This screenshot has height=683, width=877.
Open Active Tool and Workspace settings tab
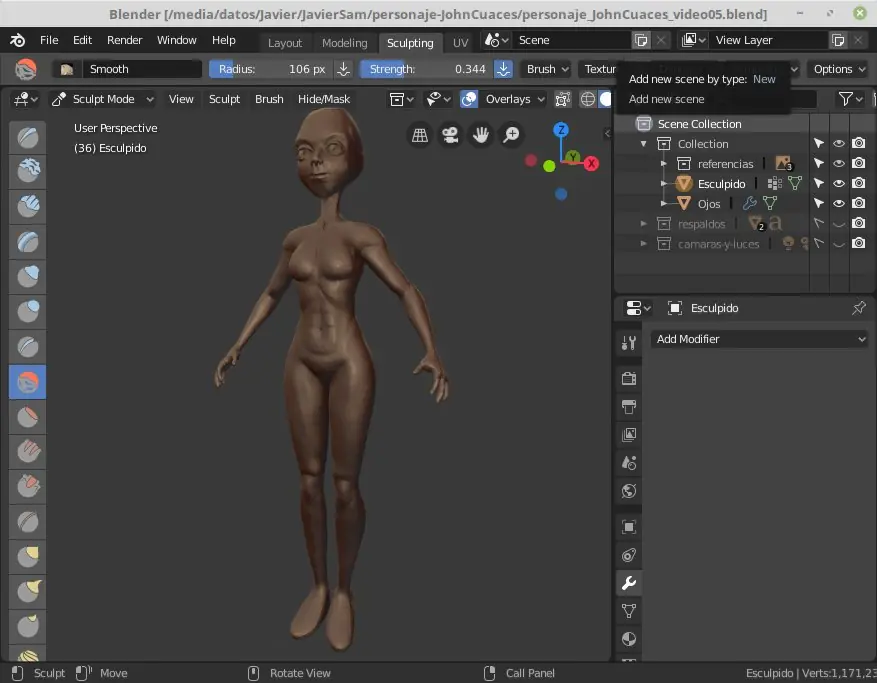coord(629,343)
